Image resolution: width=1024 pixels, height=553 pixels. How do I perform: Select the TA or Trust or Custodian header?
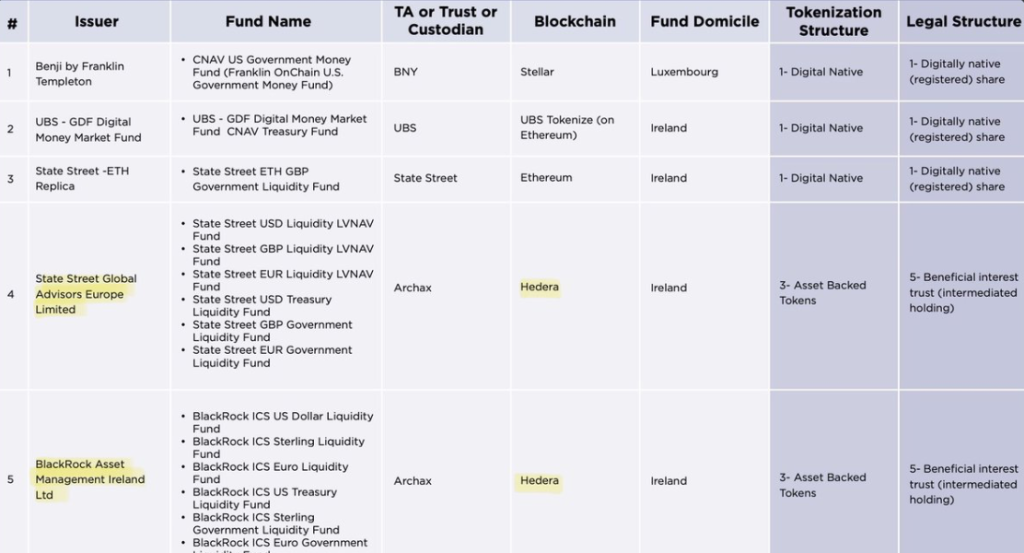pyautogui.click(x=446, y=21)
